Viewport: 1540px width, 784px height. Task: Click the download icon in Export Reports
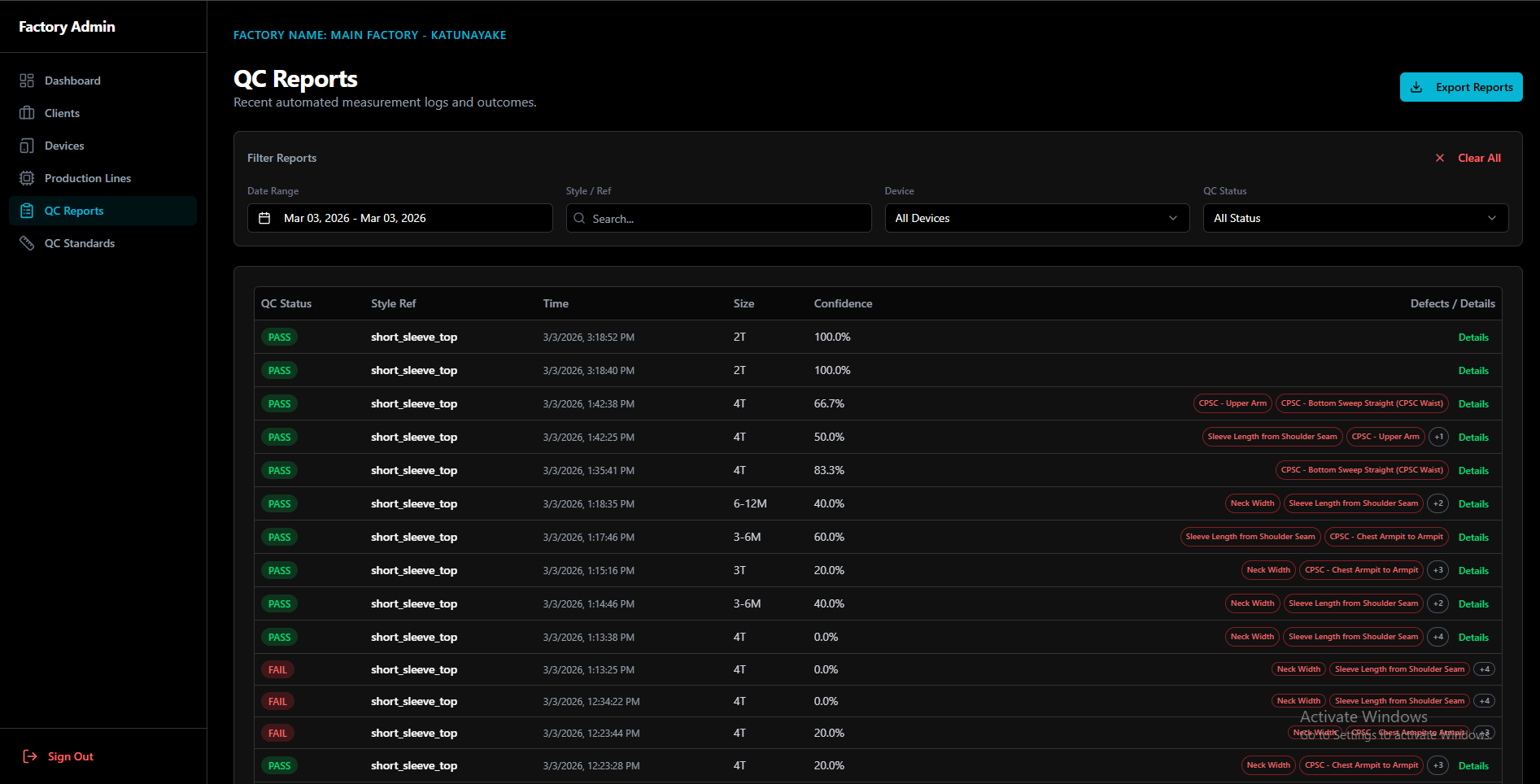tap(1416, 87)
